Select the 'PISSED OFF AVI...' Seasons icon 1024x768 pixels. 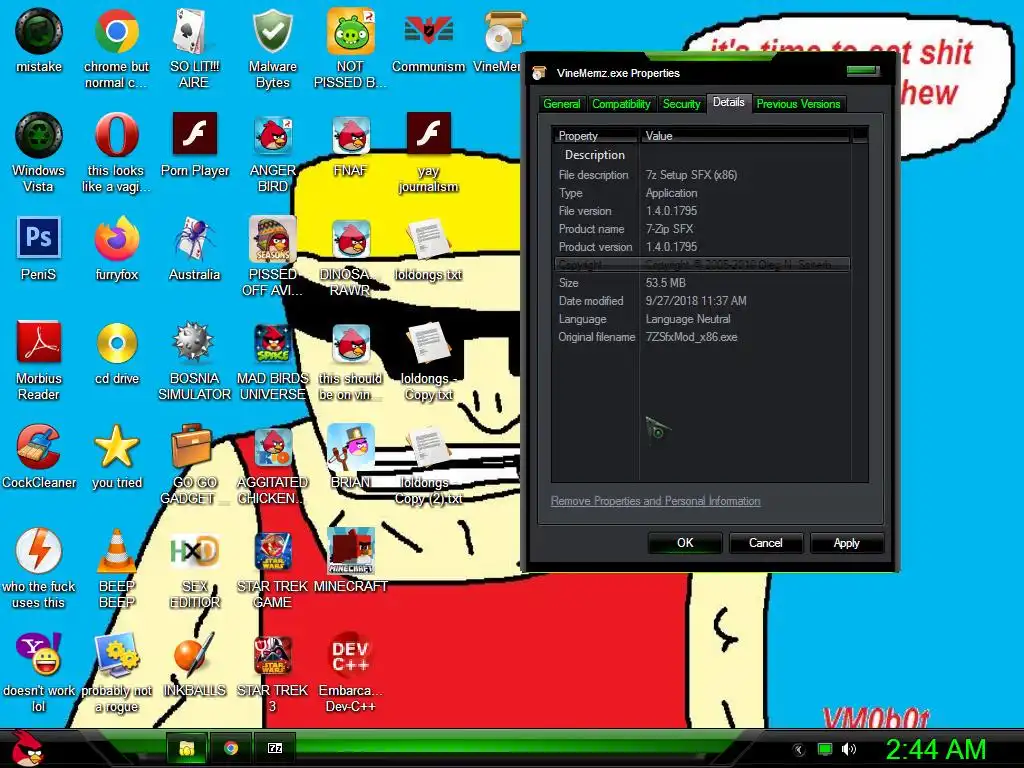point(272,257)
